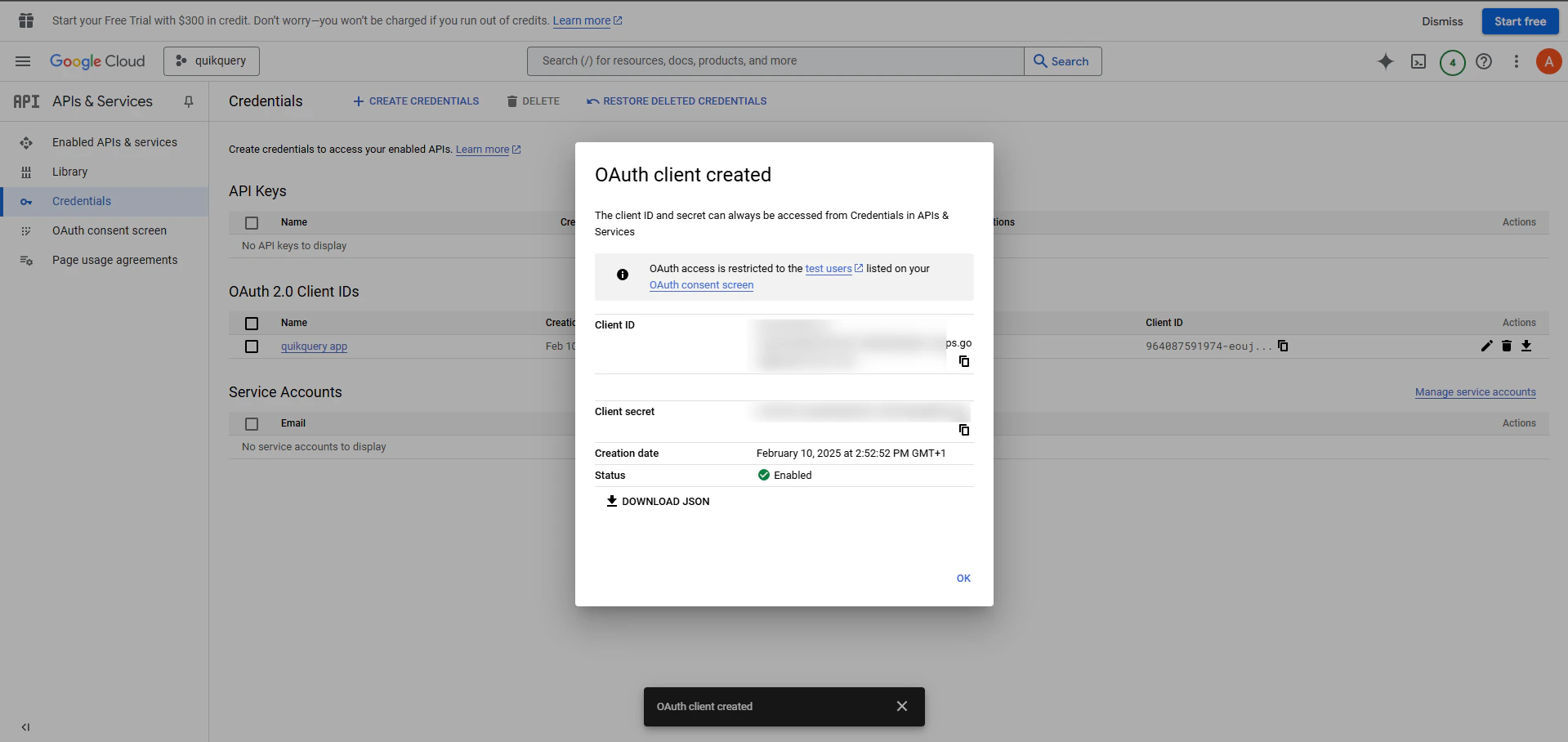
Task: Copy the Client secret in dialog
Action: coord(964,430)
